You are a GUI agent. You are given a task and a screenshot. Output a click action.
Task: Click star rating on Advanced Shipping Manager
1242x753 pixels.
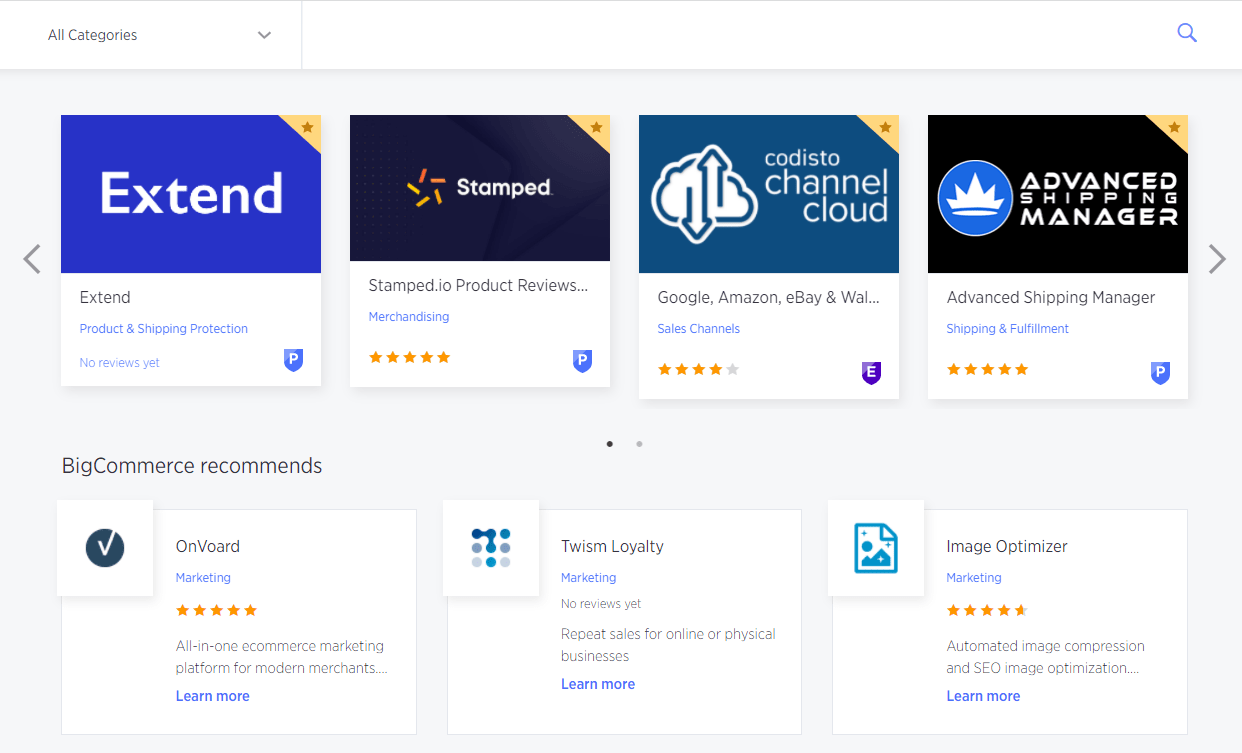coord(988,369)
